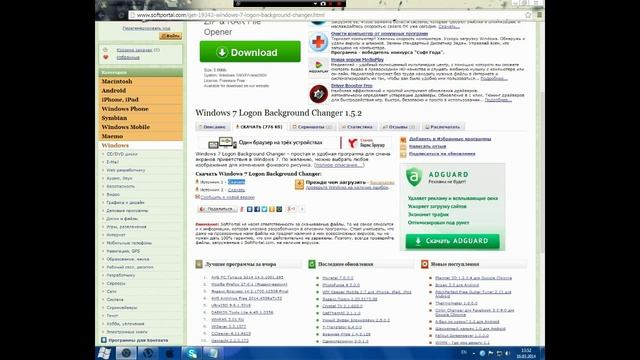640x360 pixels.
Task: Open Mozilla Firefox link in top programs
Action: [x=249, y=284]
